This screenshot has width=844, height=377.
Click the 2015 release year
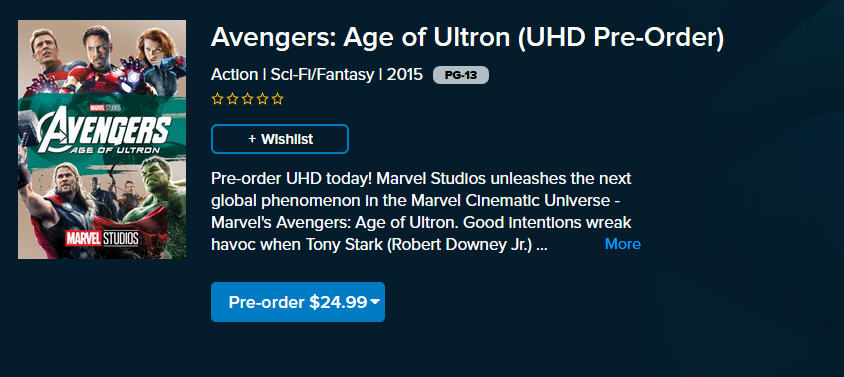point(405,74)
